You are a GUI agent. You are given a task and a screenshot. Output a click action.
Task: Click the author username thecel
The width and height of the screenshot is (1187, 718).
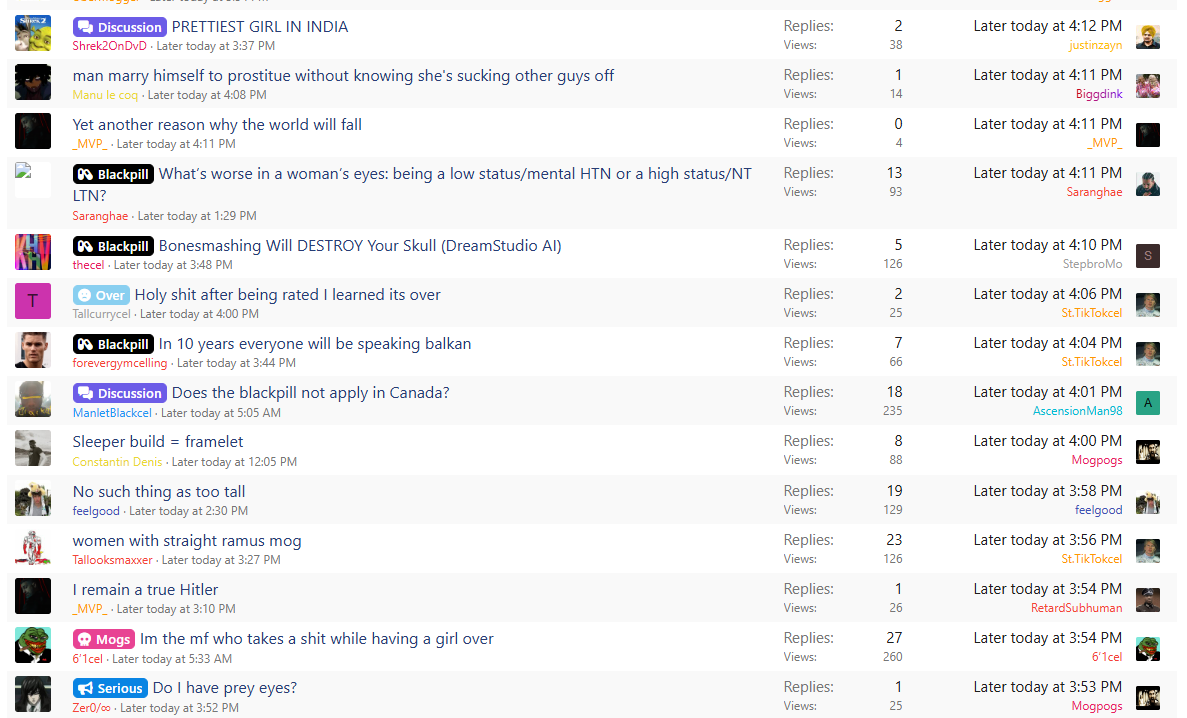tap(88, 265)
